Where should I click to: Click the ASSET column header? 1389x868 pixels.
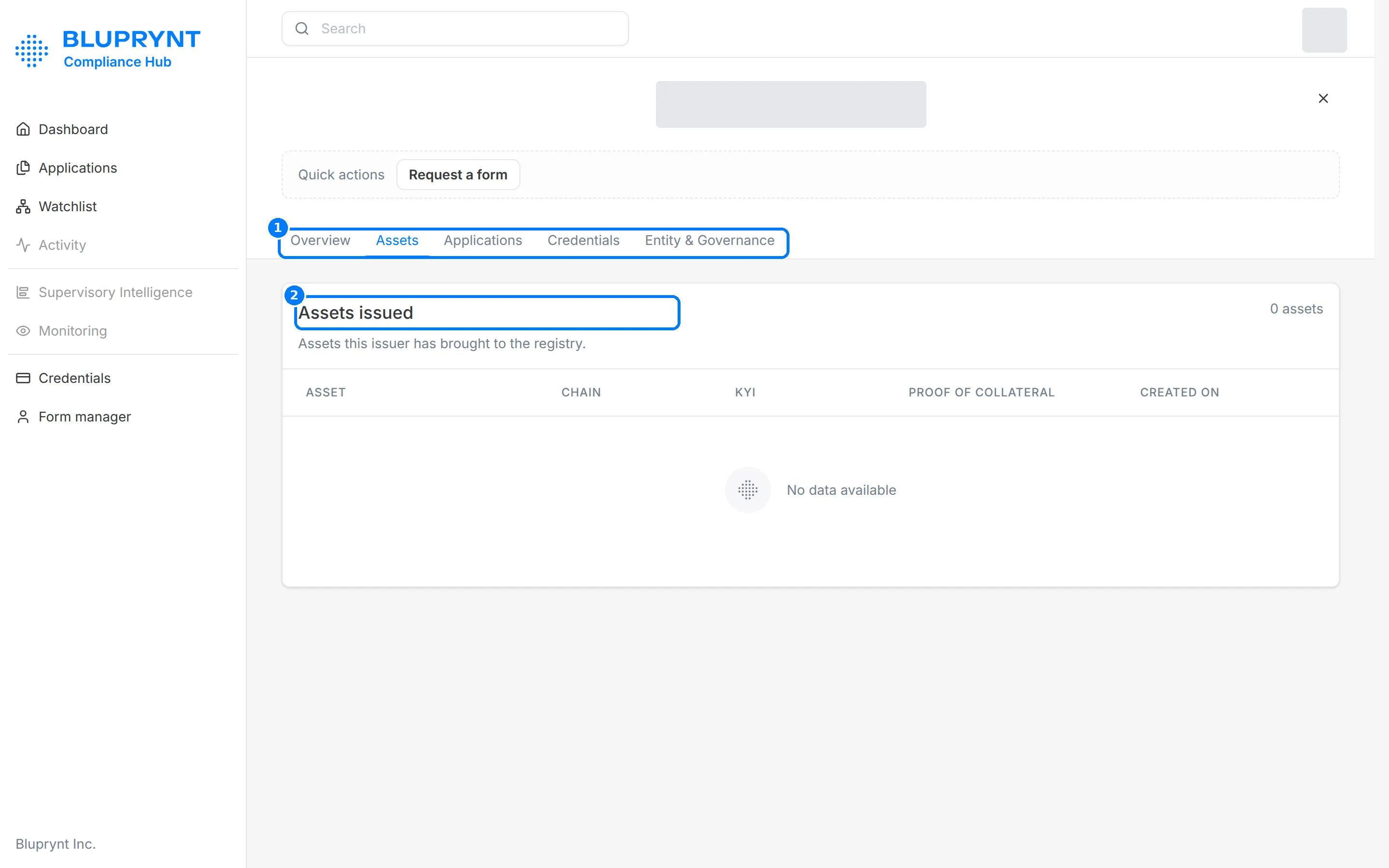click(x=326, y=392)
